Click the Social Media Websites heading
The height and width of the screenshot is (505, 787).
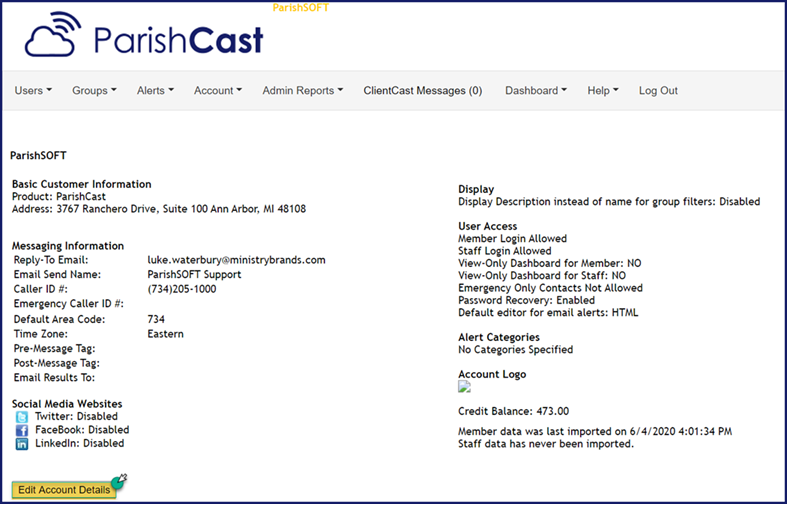click(x=67, y=404)
